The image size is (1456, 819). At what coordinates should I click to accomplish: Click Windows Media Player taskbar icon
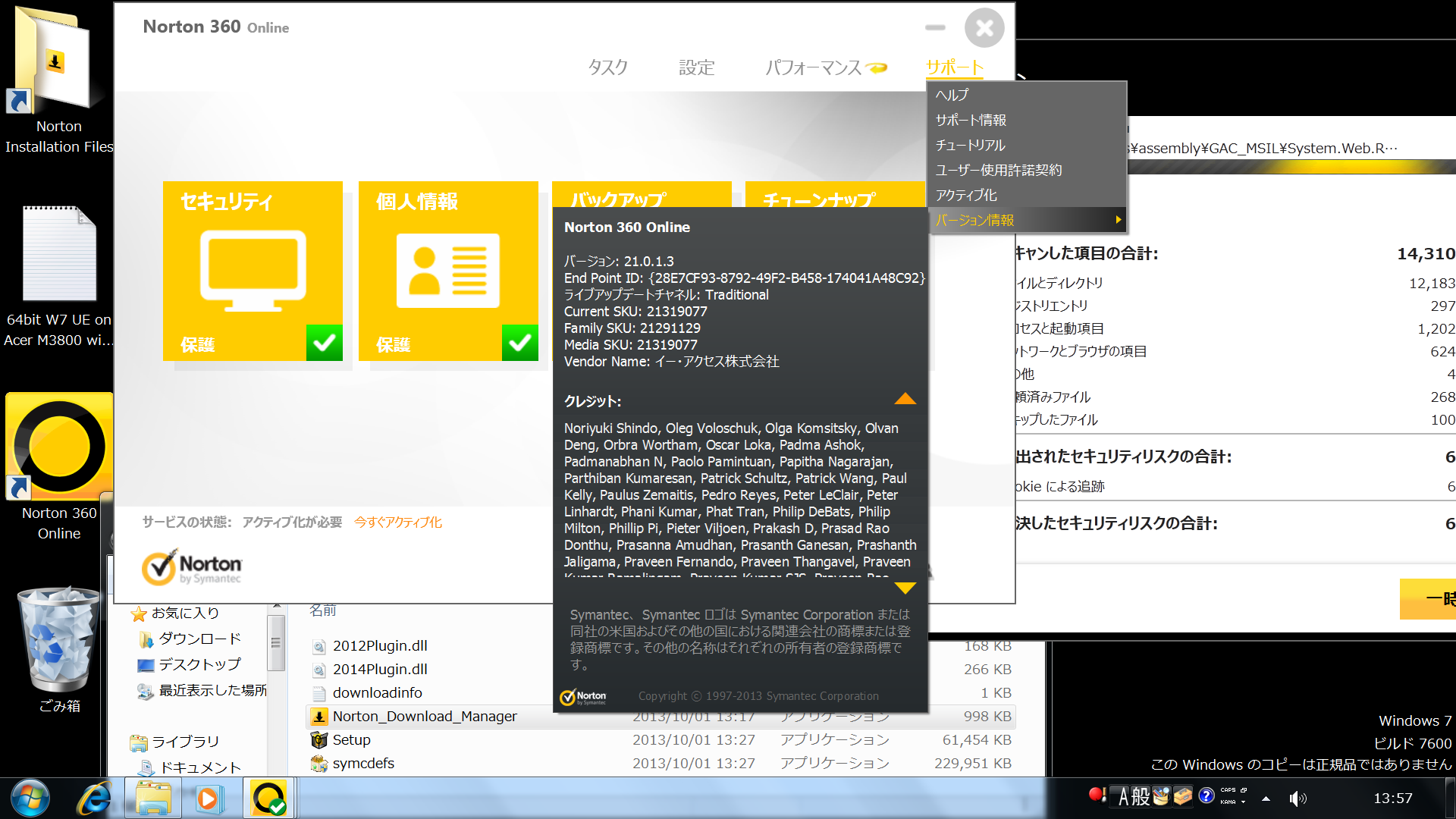(x=208, y=799)
